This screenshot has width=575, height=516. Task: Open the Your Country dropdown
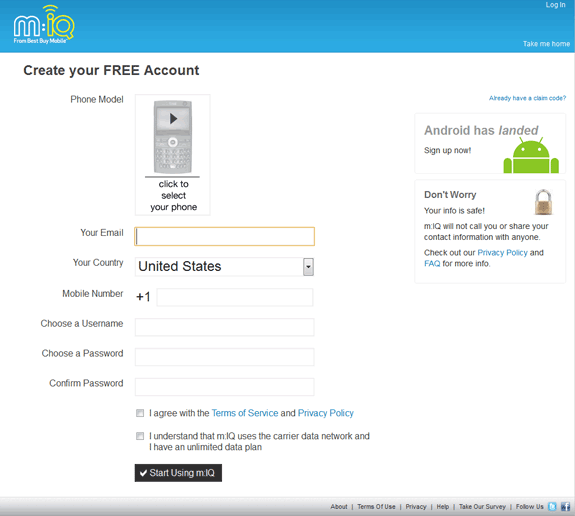click(x=224, y=267)
